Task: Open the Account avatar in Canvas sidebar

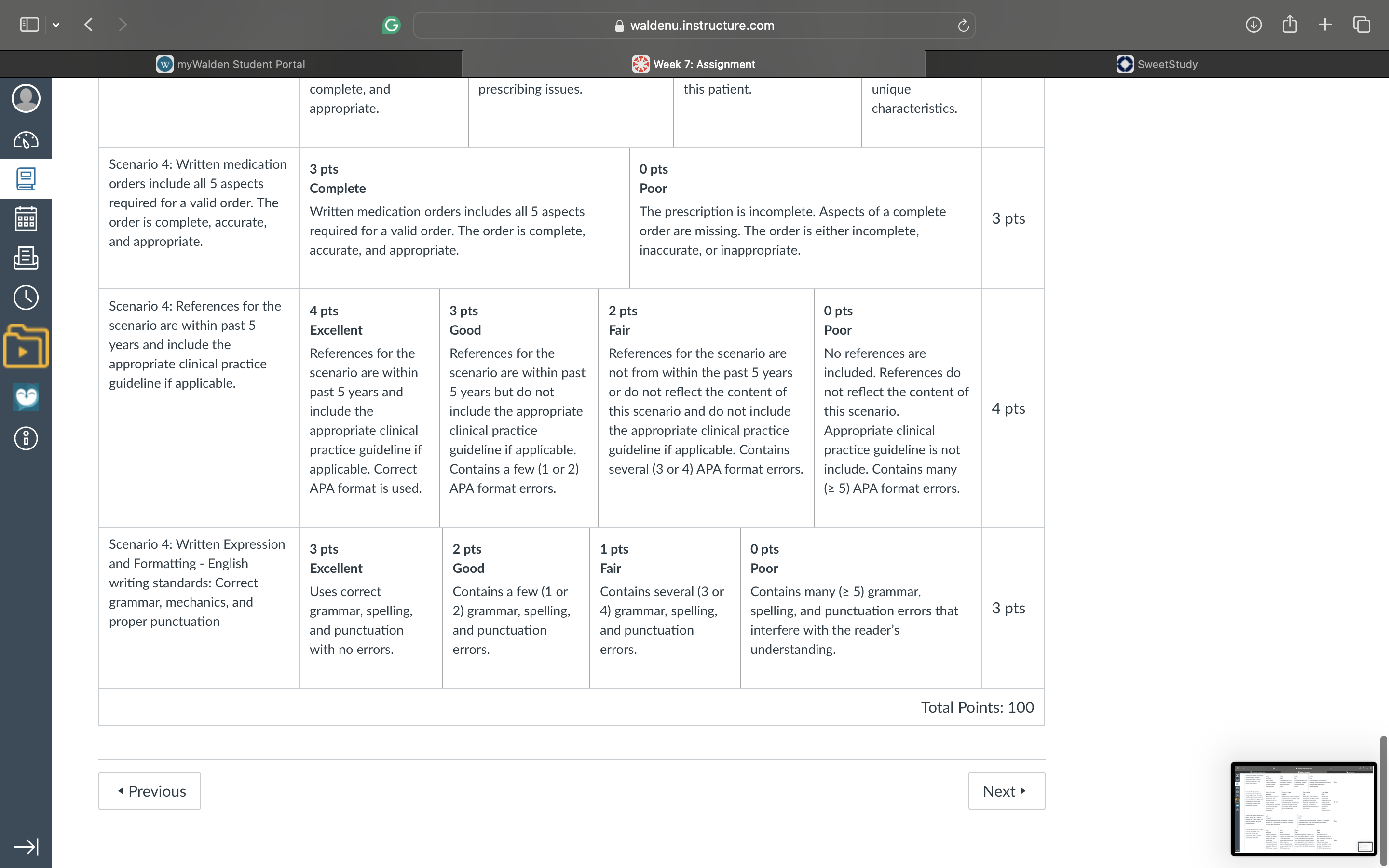Action: [26, 98]
